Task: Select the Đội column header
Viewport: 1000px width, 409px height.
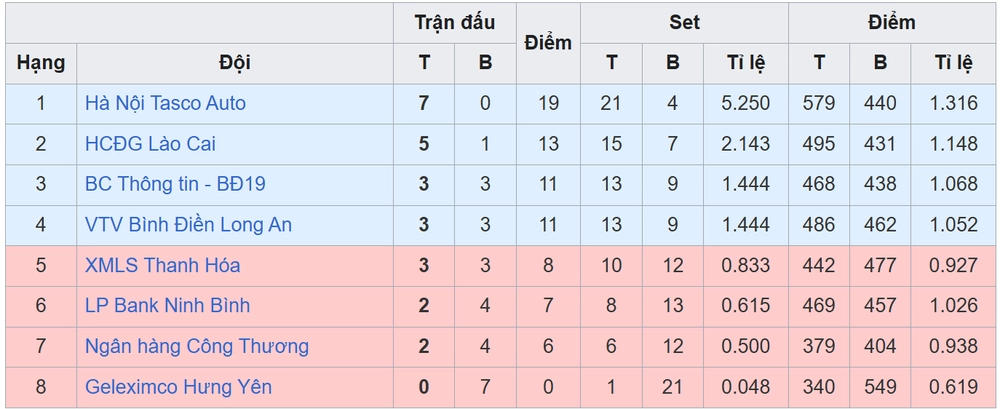Action: click(x=235, y=63)
